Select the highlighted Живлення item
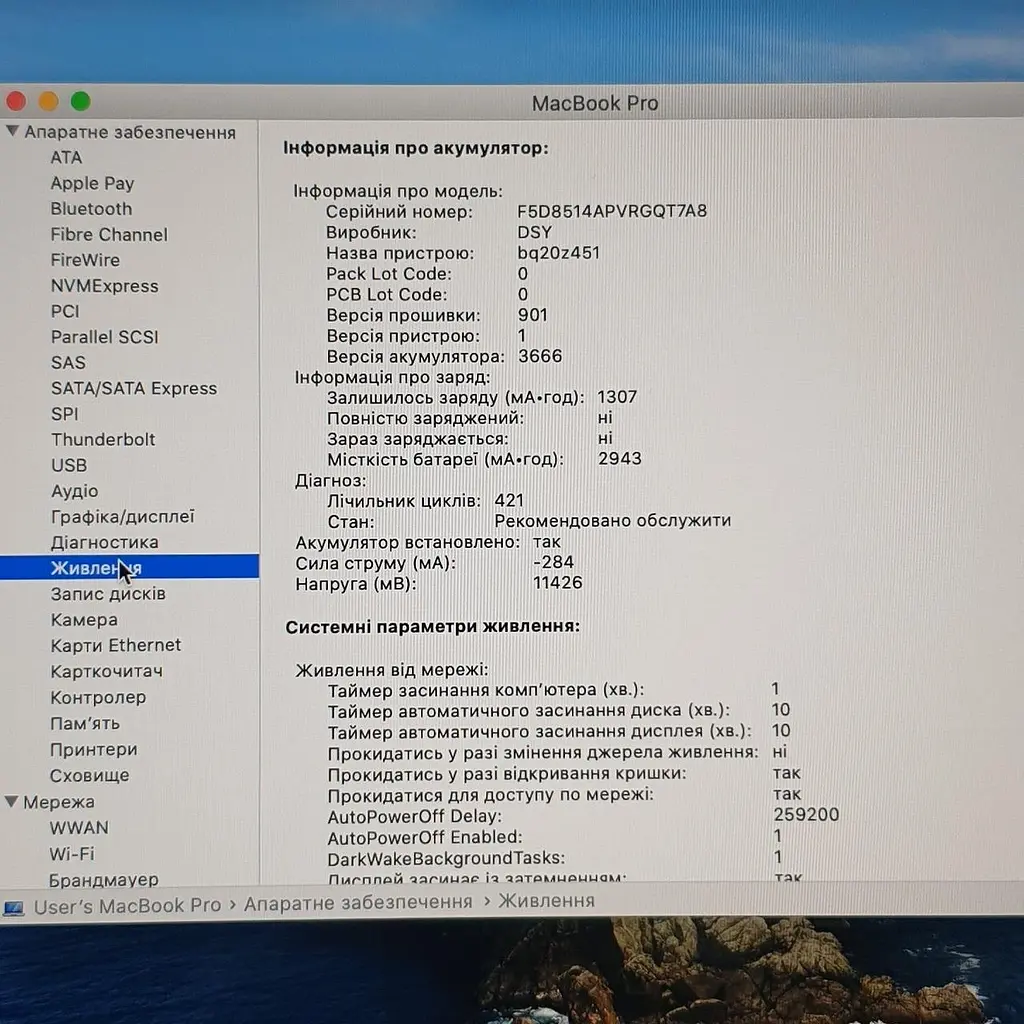The width and height of the screenshot is (1024, 1024). click(x=129, y=568)
